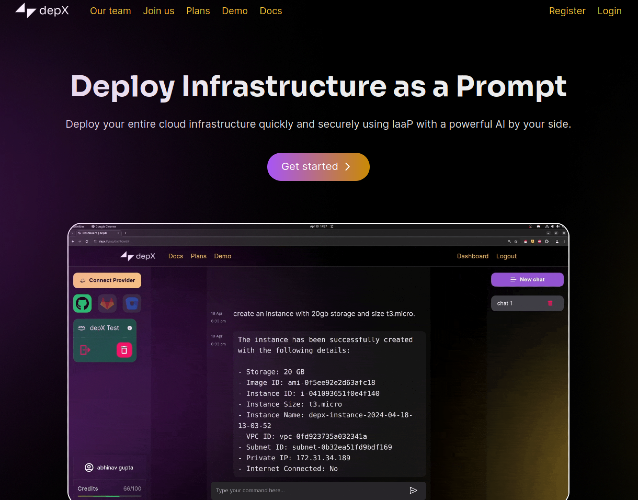Click the user avatar icon beside abhinav gupta

click(89, 468)
